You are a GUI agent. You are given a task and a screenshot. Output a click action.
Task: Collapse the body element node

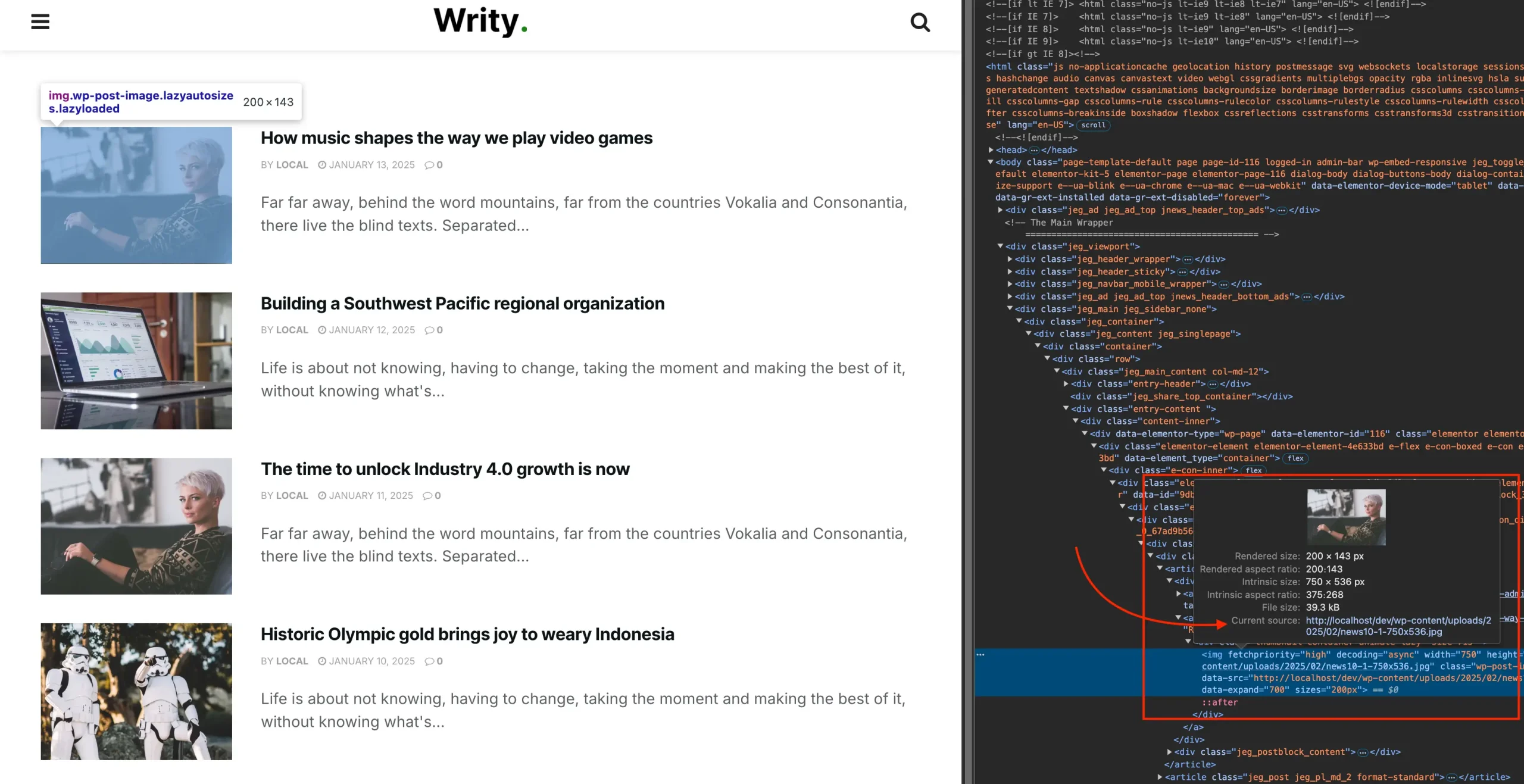coord(991,162)
